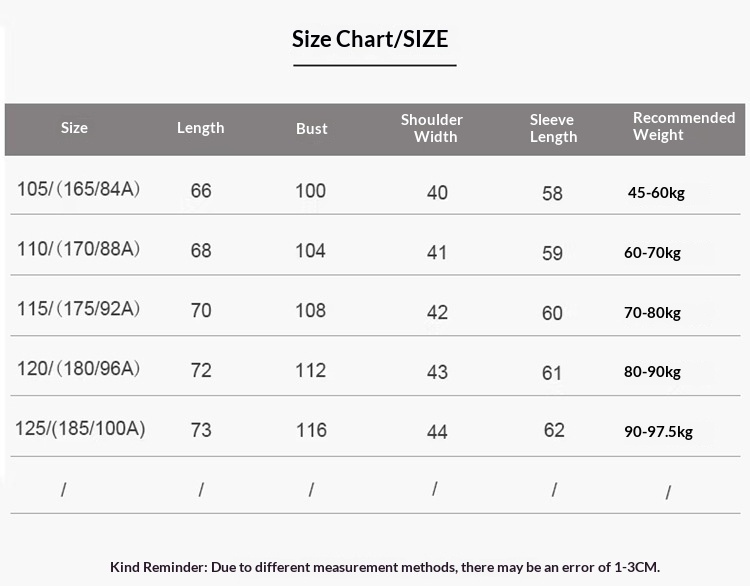Click the 110/(170/88A) size cell
This screenshot has height=586, width=750.
point(78,249)
